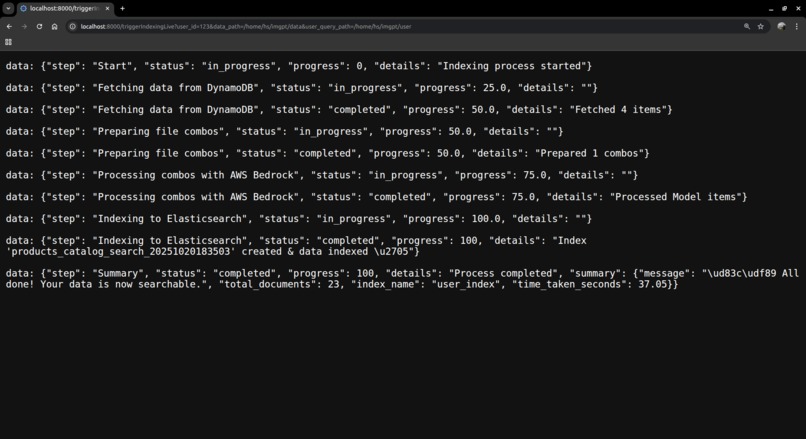Go back to previous page
The width and height of the screenshot is (806, 439).
click(9, 26)
